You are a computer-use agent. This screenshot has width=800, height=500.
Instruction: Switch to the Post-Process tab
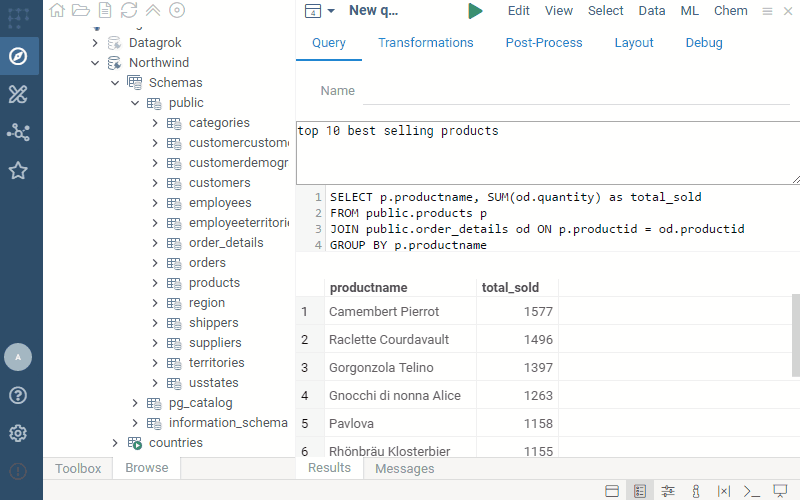point(544,43)
